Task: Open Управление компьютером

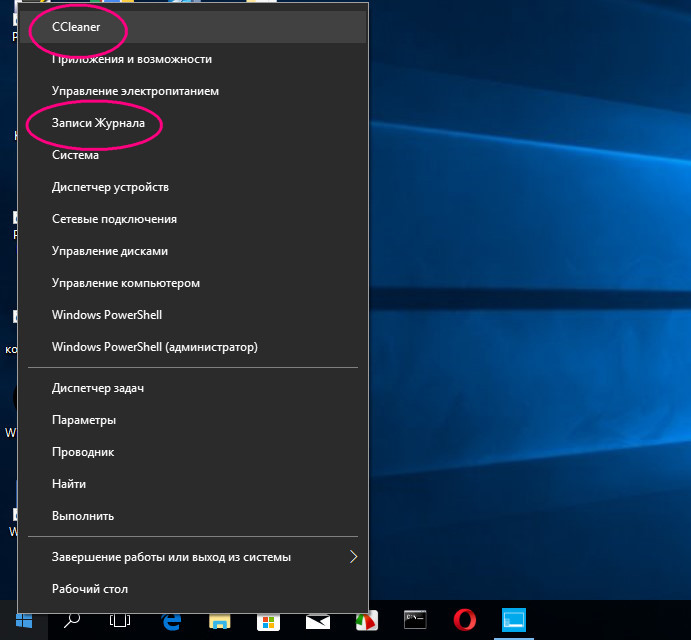Action: pyautogui.click(x=193, y=283)
